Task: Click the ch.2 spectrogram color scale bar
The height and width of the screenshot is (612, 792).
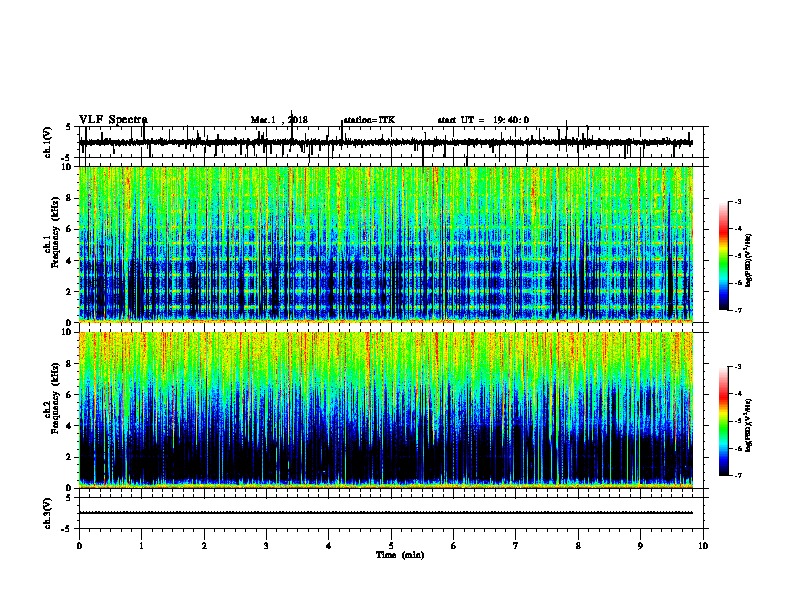Action: 723,421
